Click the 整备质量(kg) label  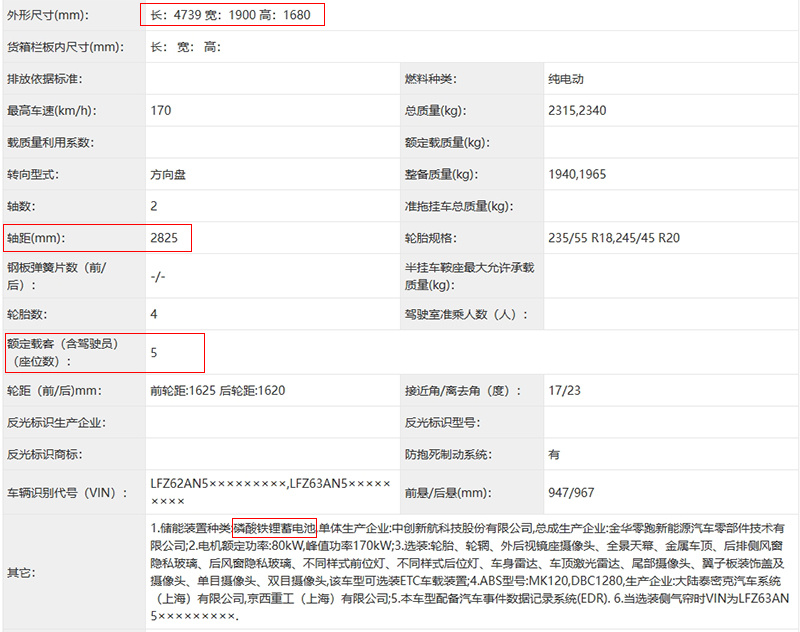point(441,174)
